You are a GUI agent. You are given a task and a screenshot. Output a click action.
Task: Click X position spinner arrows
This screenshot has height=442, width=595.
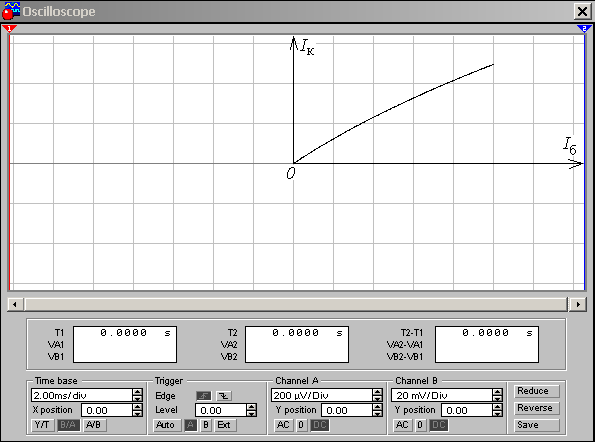click(138, 410)
